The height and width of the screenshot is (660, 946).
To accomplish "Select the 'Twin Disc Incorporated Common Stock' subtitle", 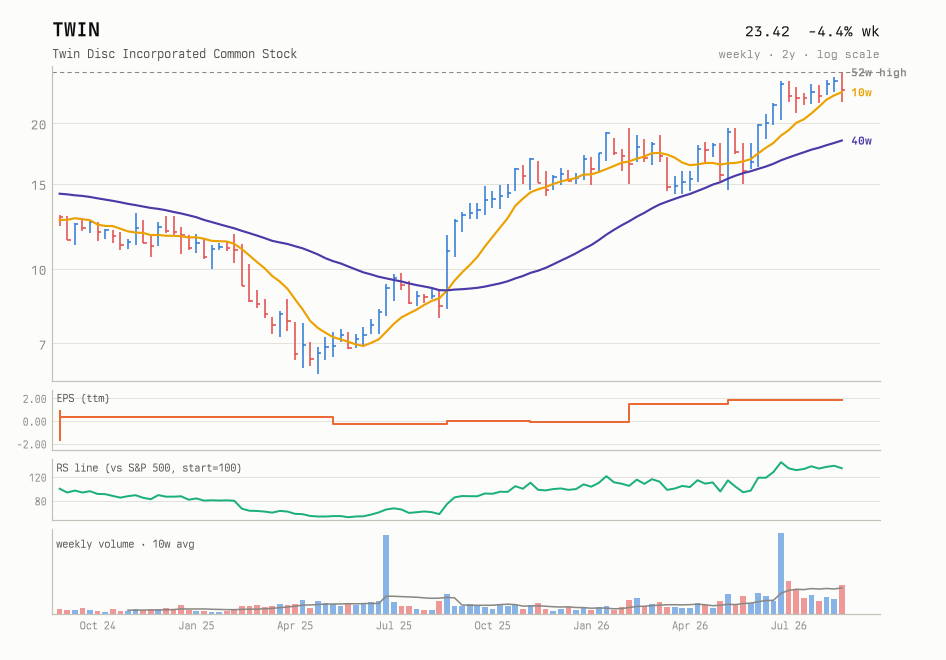I will (174, 54).
